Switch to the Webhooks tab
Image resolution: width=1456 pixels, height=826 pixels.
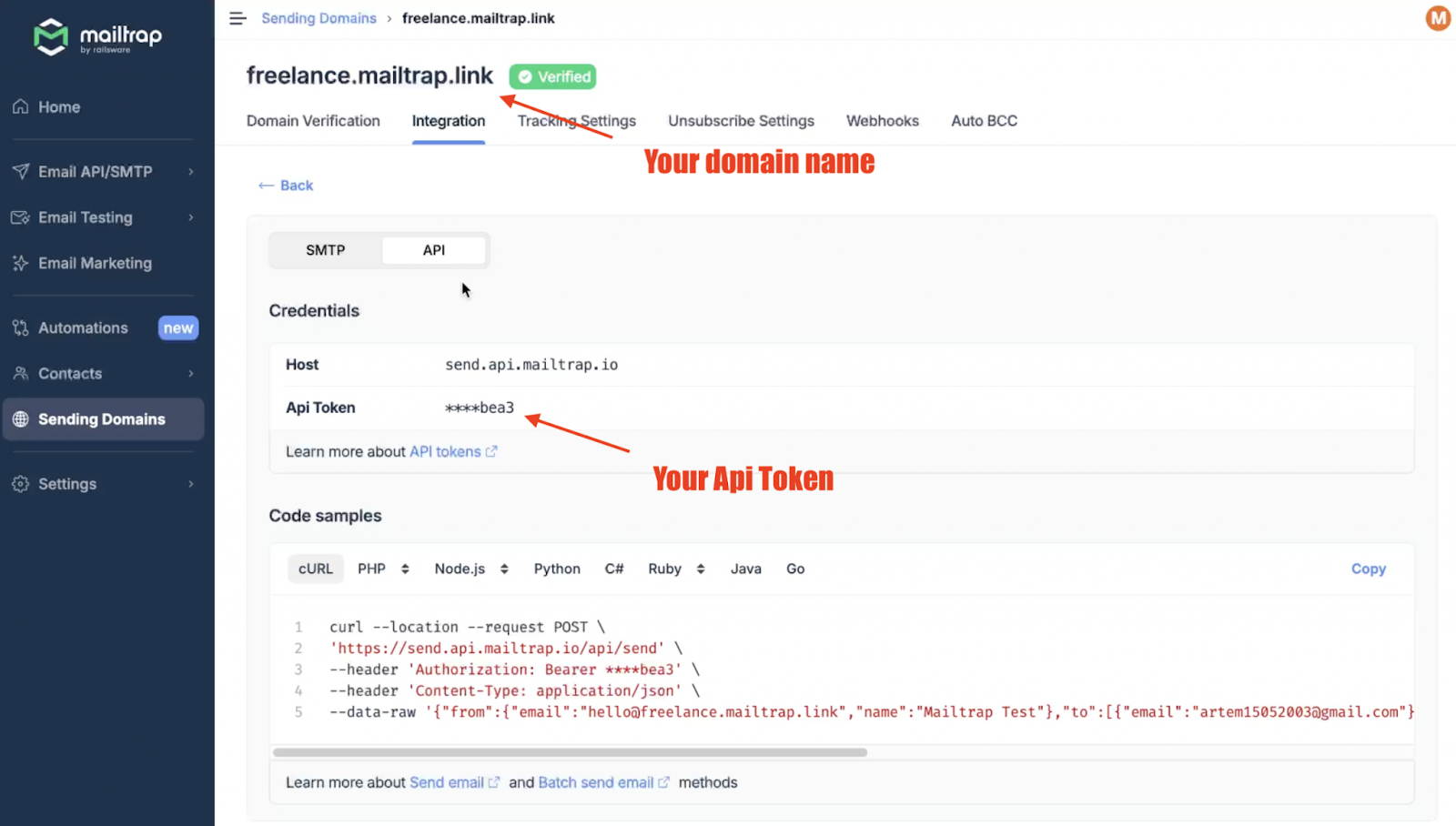pyautogui.click(x=882, y=120)
